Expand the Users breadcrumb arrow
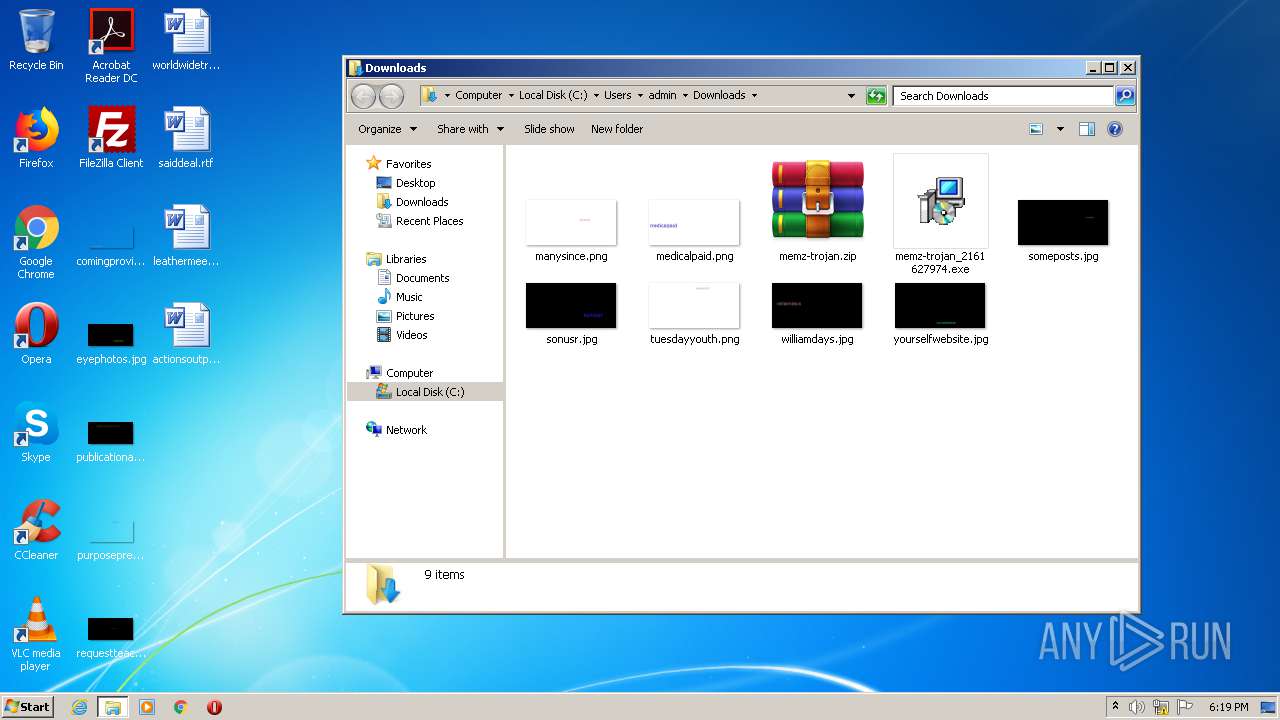 pos(640,96)
